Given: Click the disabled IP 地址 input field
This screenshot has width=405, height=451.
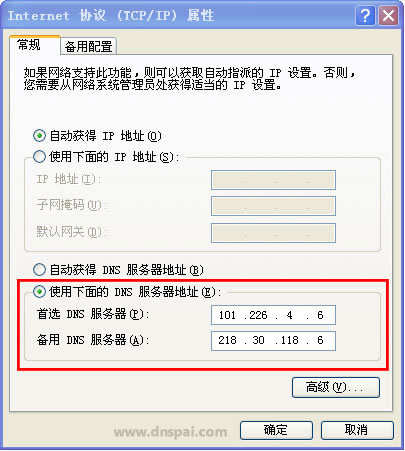Looking at the screenshot, I should pos(273,180).
